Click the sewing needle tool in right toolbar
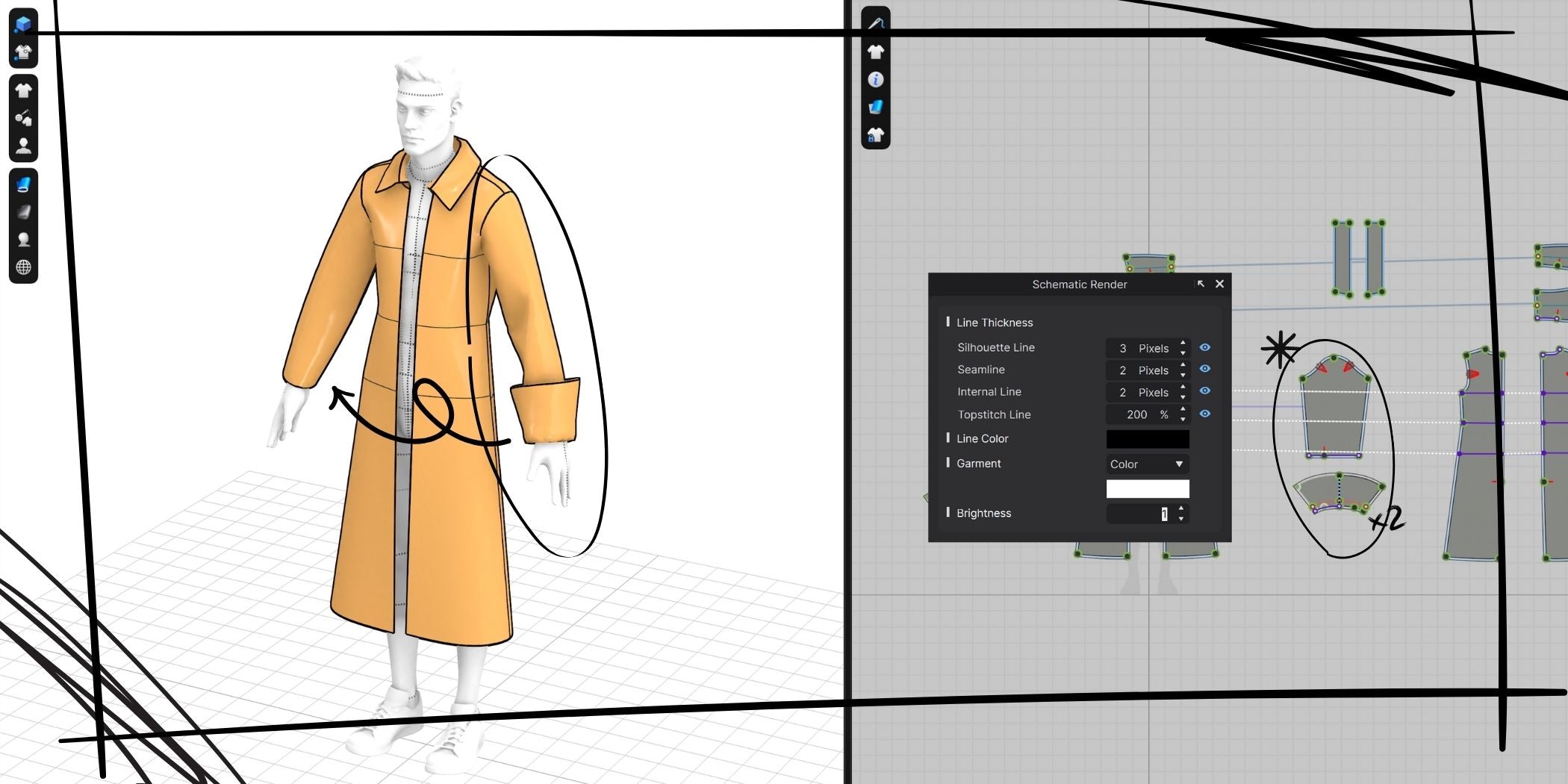The height and width of the screenshot is (784, 1568). pyautogui.click(x=878, y=22)
